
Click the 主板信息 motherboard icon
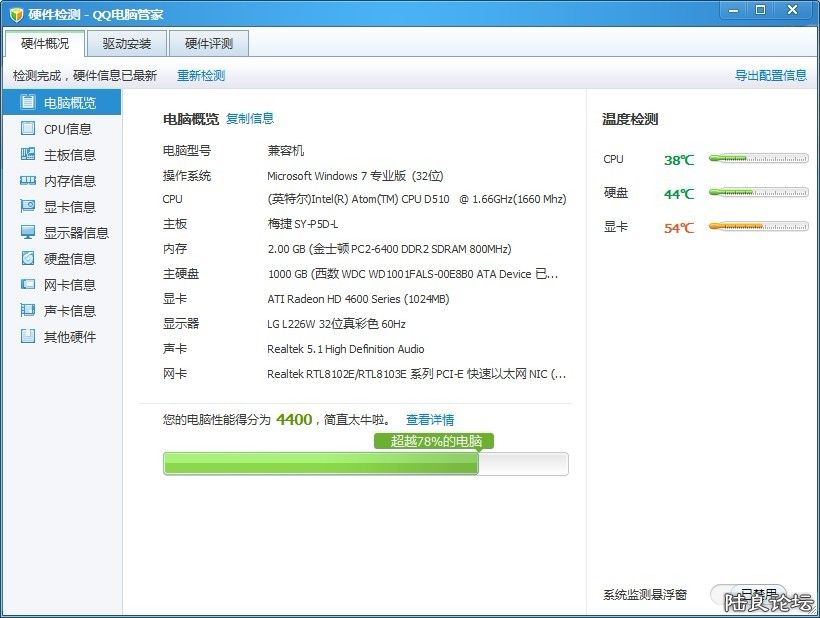click(x=27, y=155)
